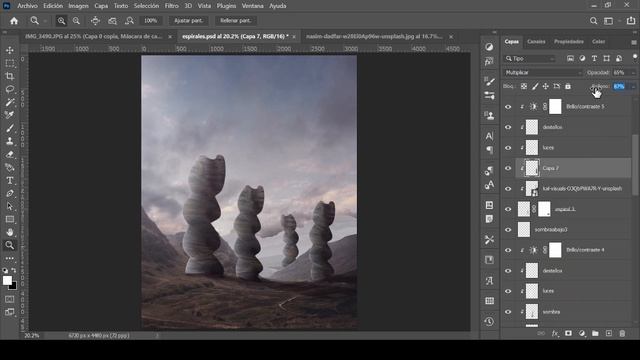
Task: Create a new layer
Action: [609, 333]
